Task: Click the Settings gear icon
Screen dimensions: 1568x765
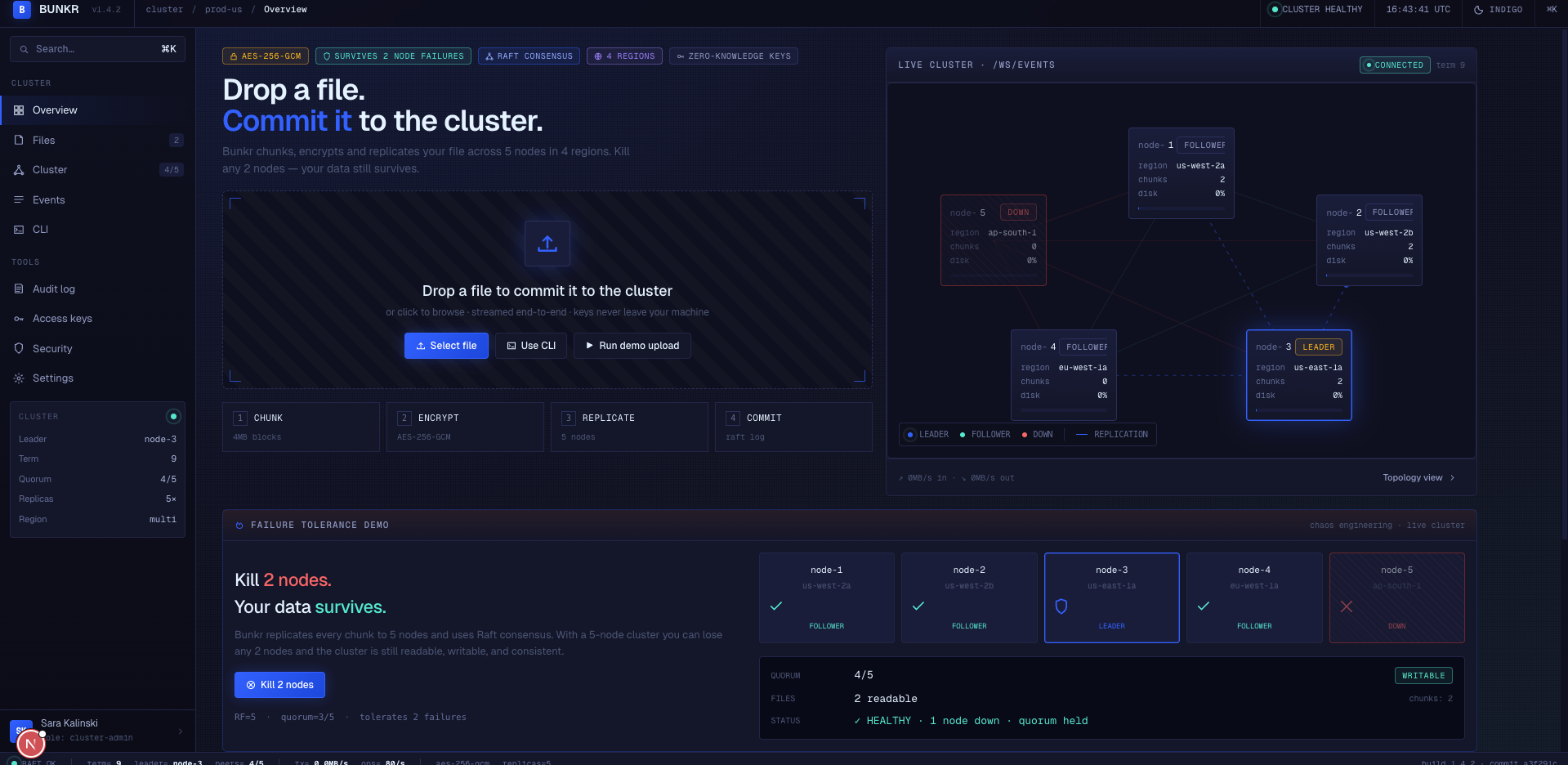Action: pos(19,378)
